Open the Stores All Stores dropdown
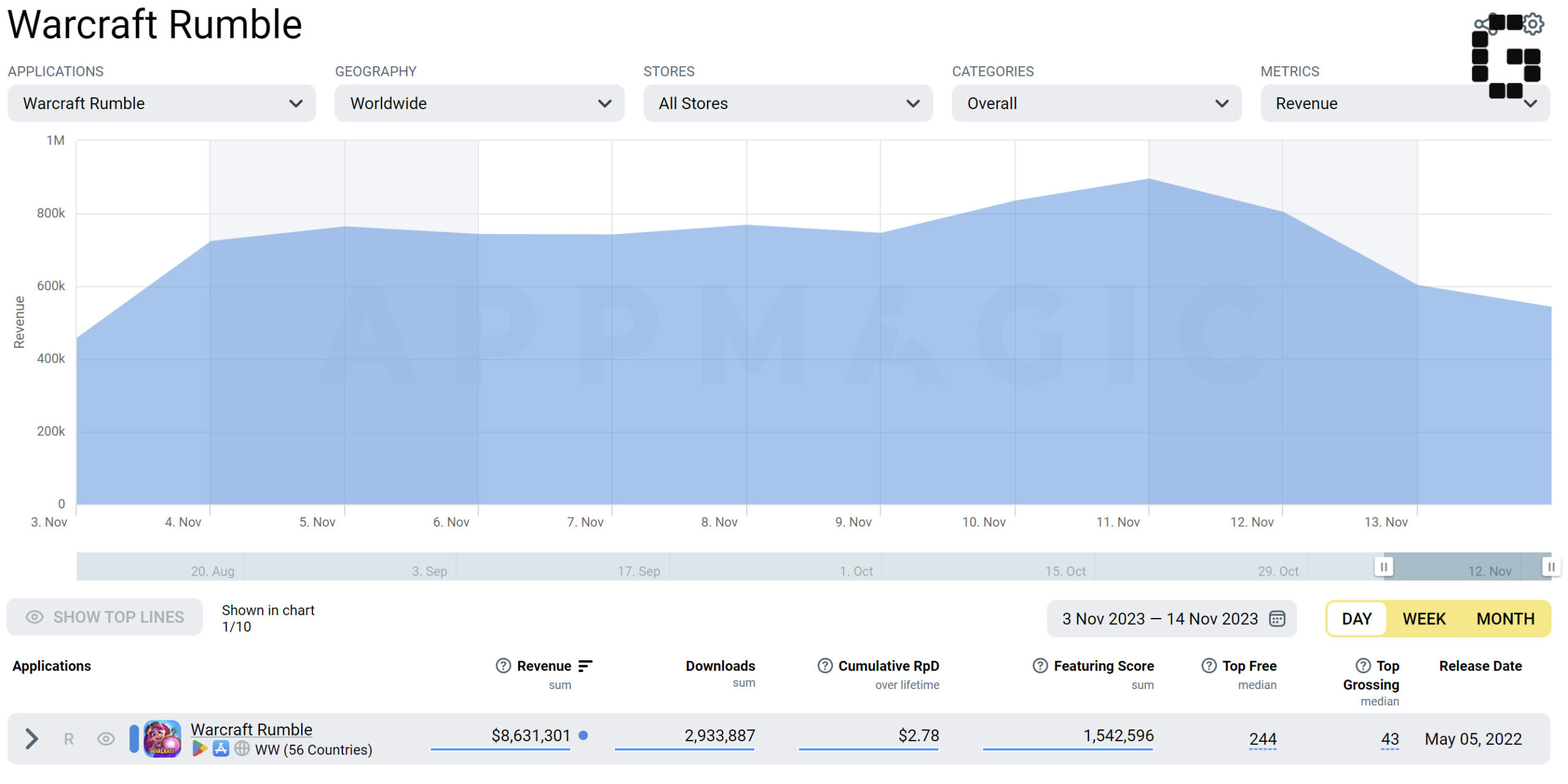 click(x=788, y=104)
